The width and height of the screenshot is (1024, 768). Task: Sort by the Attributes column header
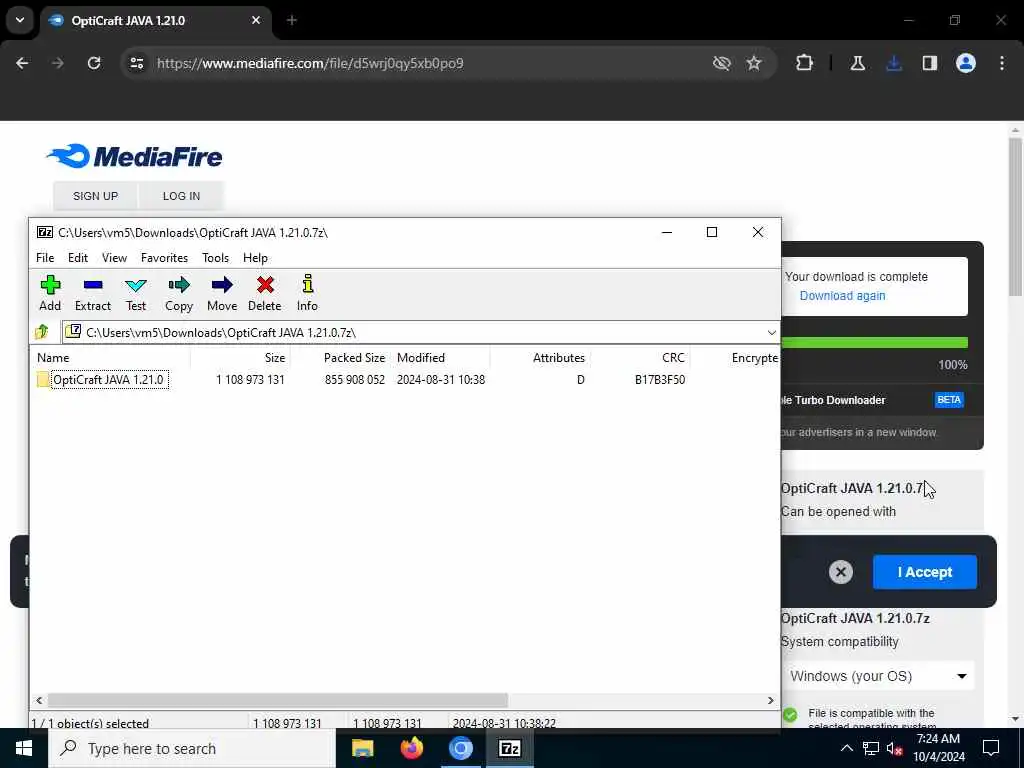[540, 358]
